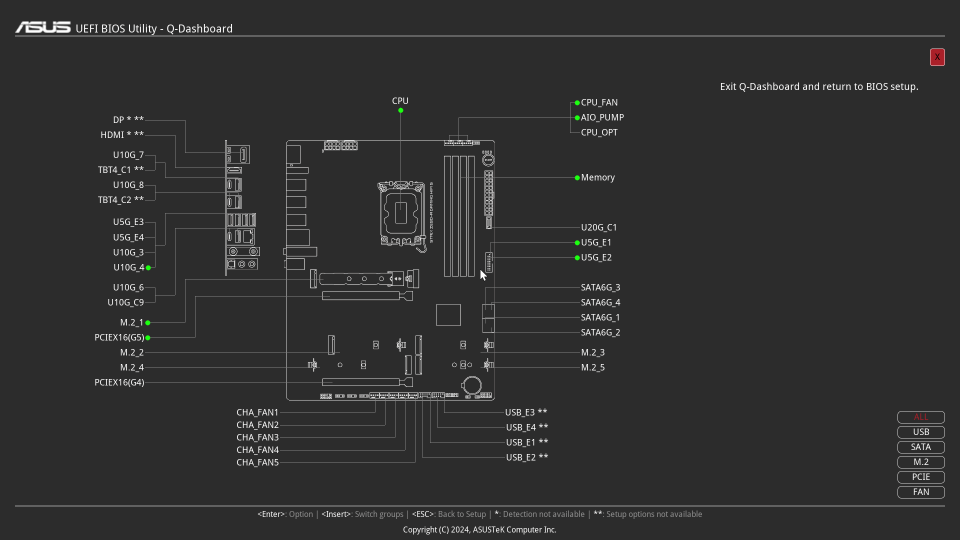Select the U10G_8 port label
Screen dimensions: 960x540
(128, 186)
